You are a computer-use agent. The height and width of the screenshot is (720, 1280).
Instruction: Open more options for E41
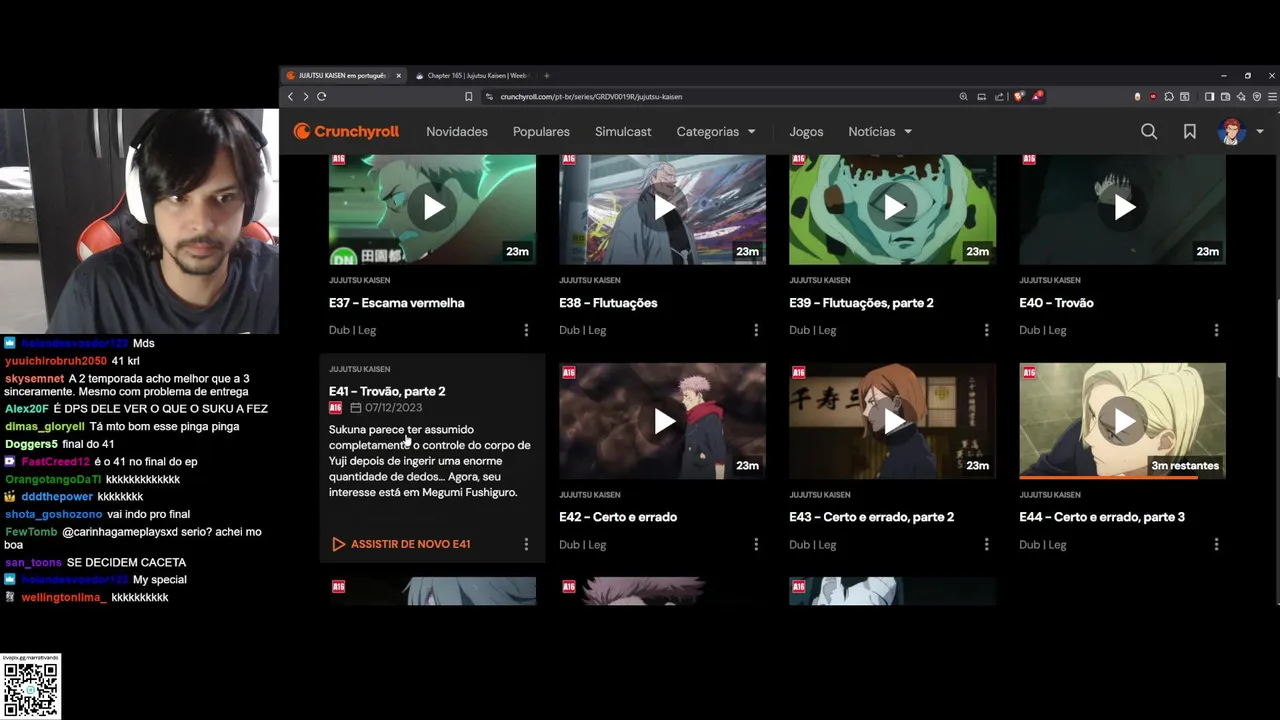pyautogui.click(x=526, y=544)
